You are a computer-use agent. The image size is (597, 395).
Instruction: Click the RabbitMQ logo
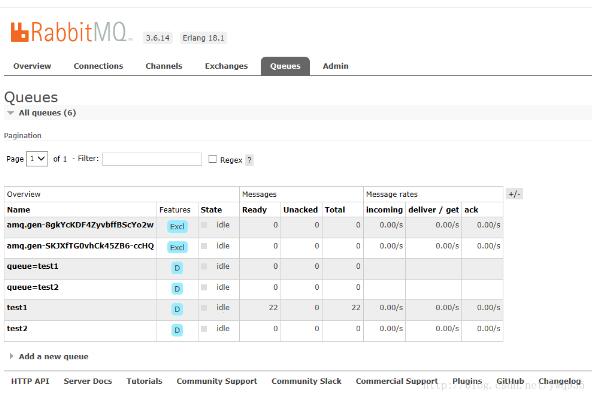71,32
